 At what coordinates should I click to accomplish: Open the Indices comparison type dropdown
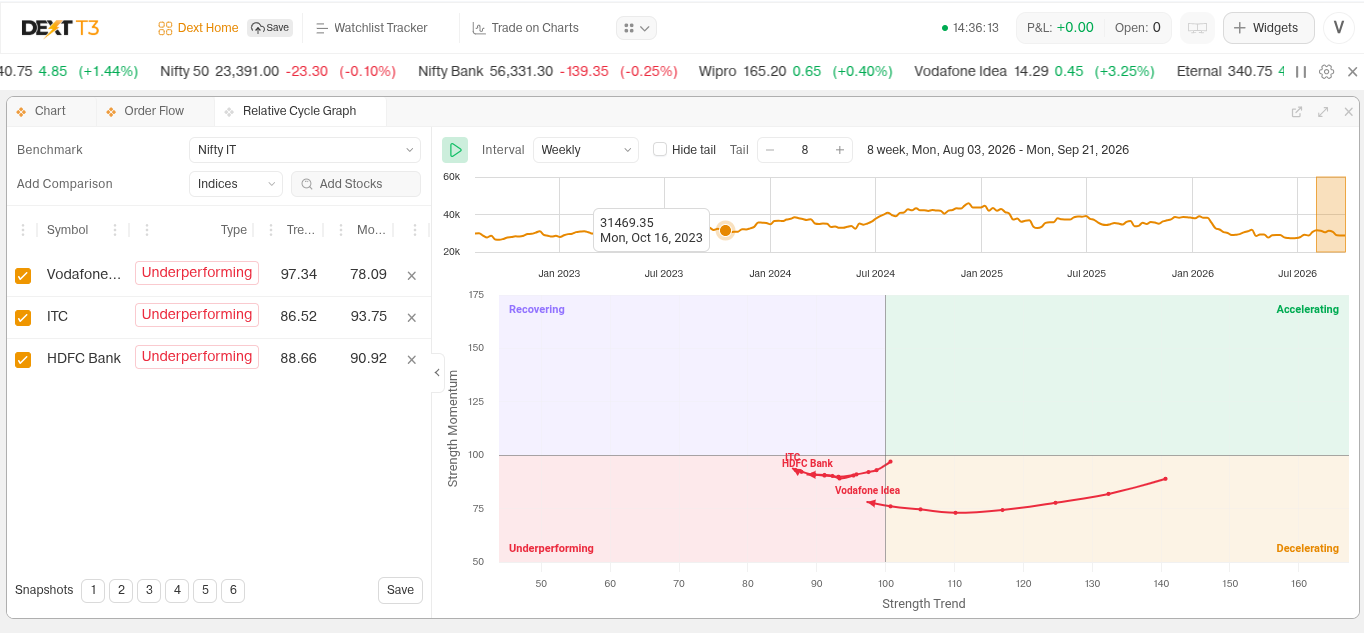pyautogui.click(x=236, y=184)
